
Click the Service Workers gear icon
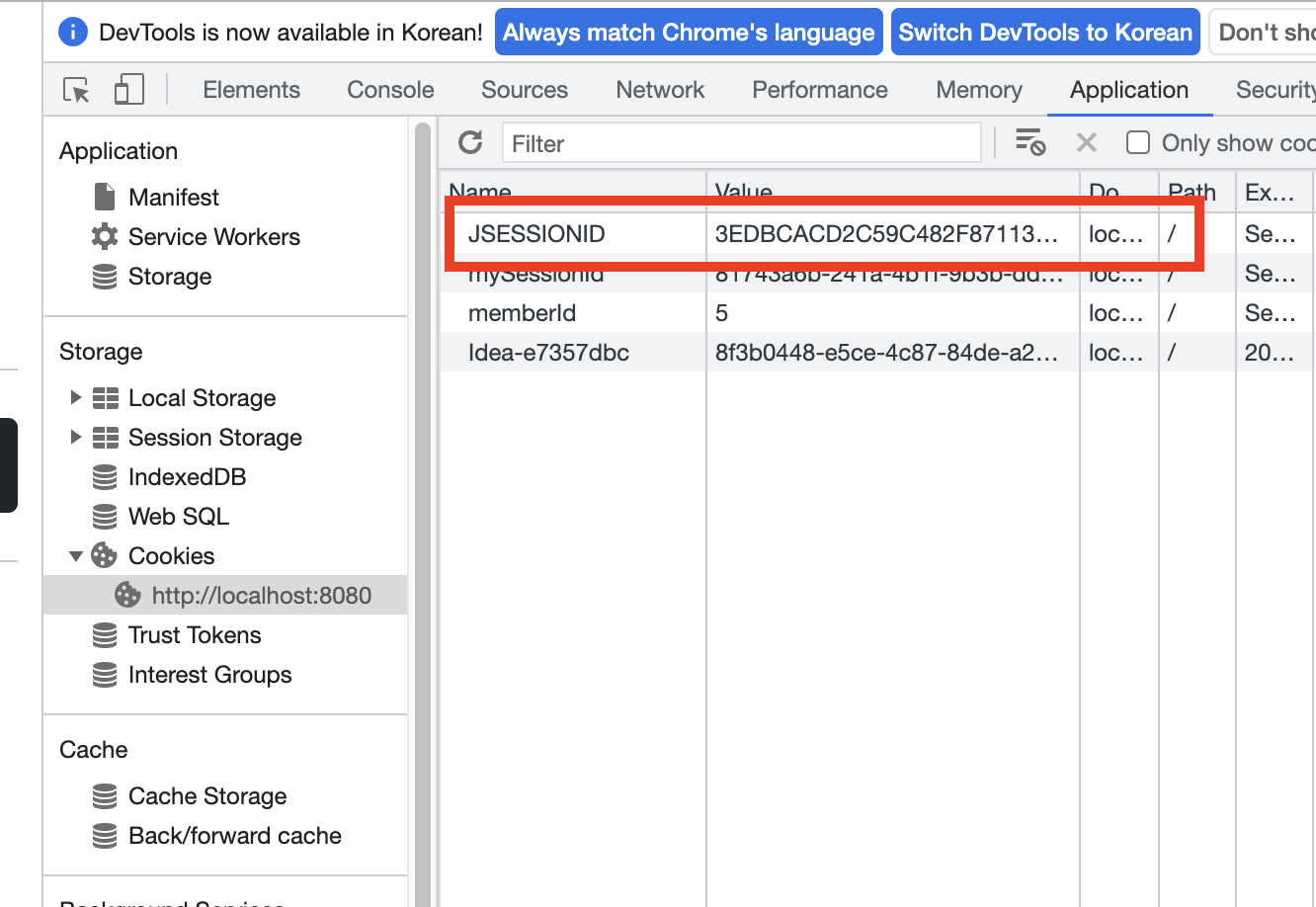[x=105, y=236]
